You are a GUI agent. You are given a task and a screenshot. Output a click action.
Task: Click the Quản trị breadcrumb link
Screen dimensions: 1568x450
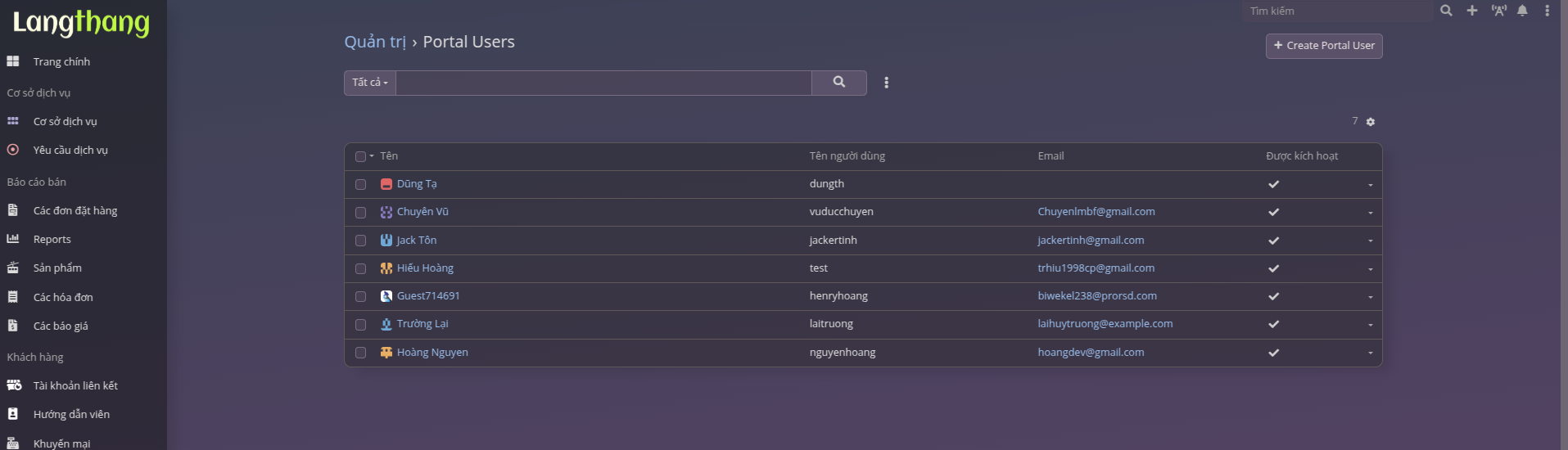tap(374, 42)
